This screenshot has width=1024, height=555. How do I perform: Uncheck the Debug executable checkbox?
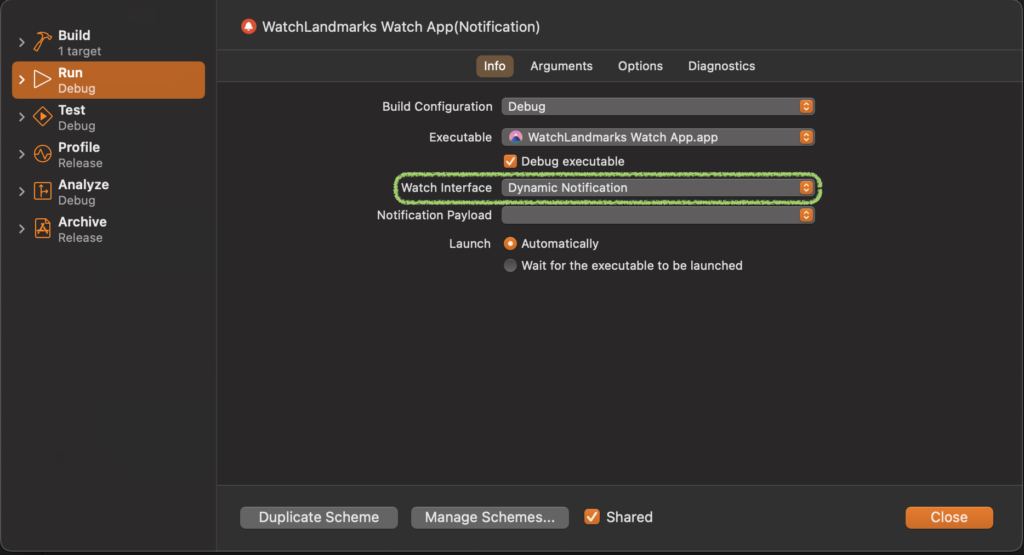(510, 161)
